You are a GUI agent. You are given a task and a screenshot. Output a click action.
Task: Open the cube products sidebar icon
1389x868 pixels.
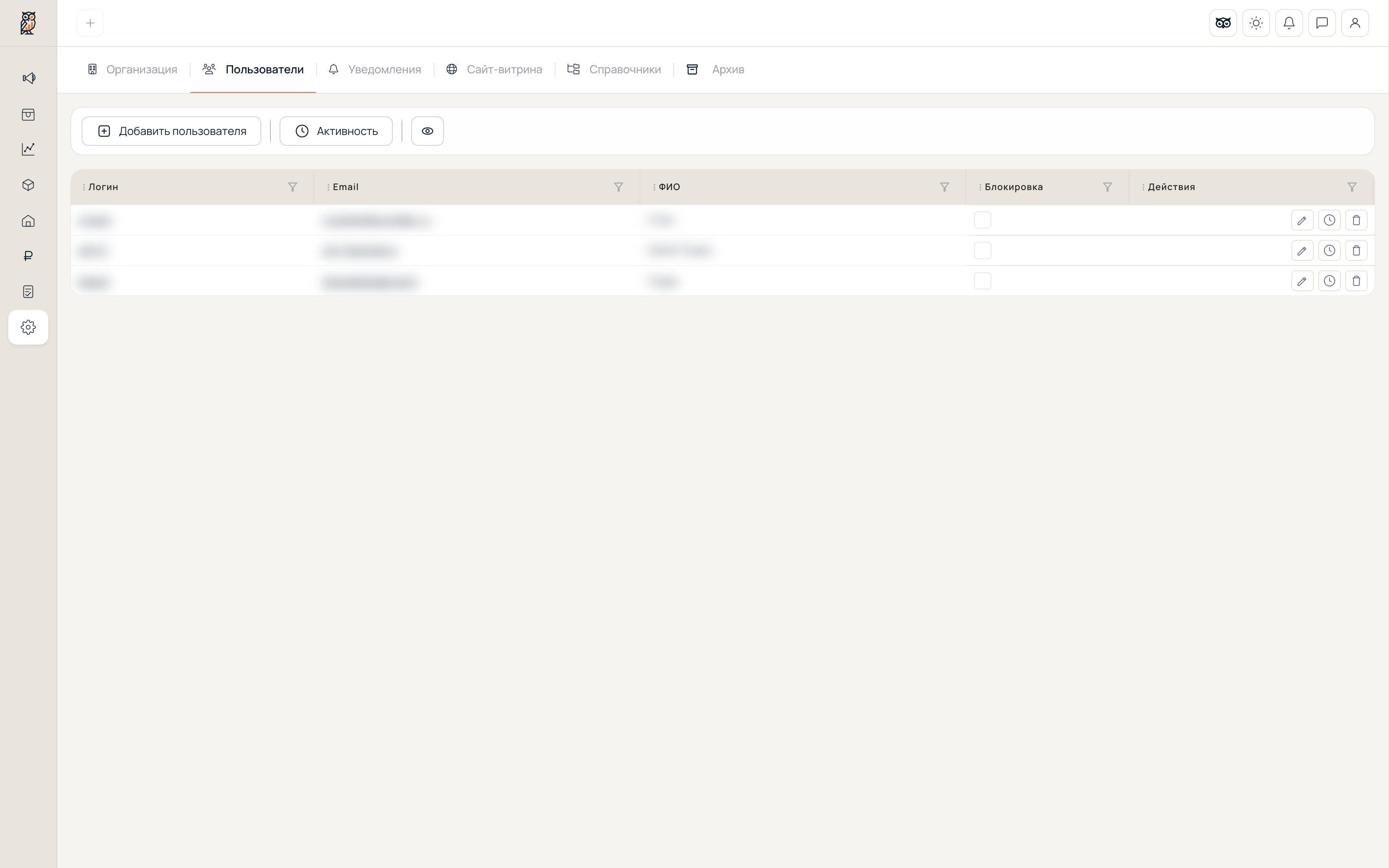pos(29,185)
